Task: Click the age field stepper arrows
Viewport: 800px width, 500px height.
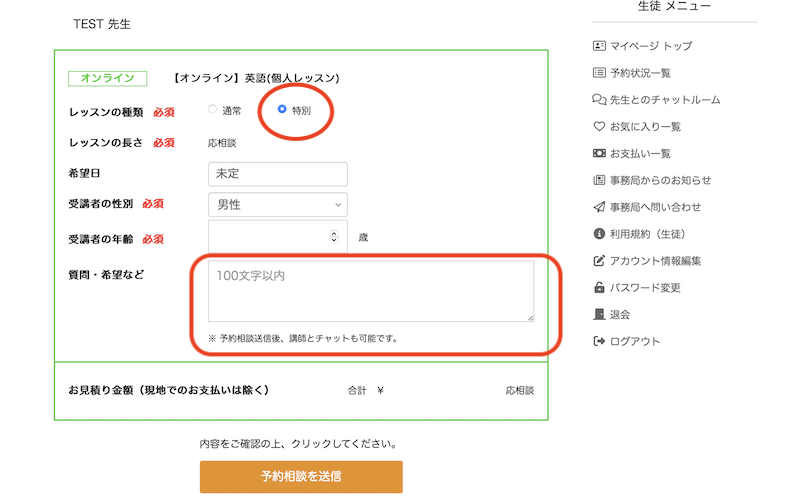Action: [334, 237]
